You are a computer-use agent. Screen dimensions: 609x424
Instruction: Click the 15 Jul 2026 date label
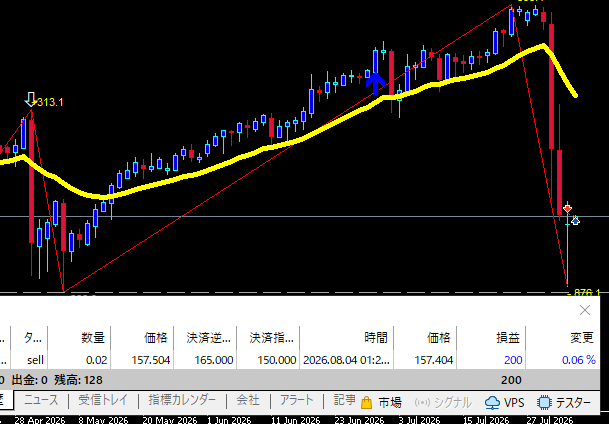[485, 420]
